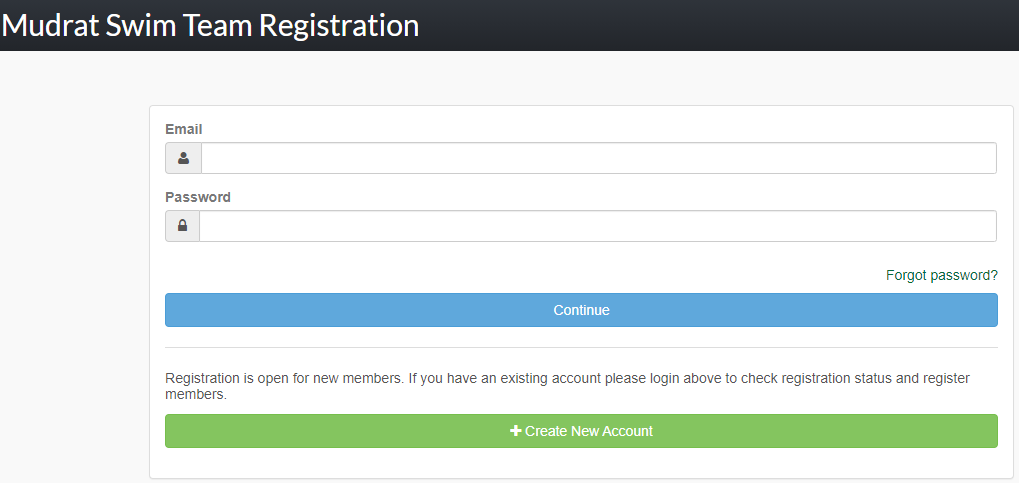The width and height of the screenshot is (1019, 483).
Task: Click the word members. ending the notice
Action: click(196, 395)
